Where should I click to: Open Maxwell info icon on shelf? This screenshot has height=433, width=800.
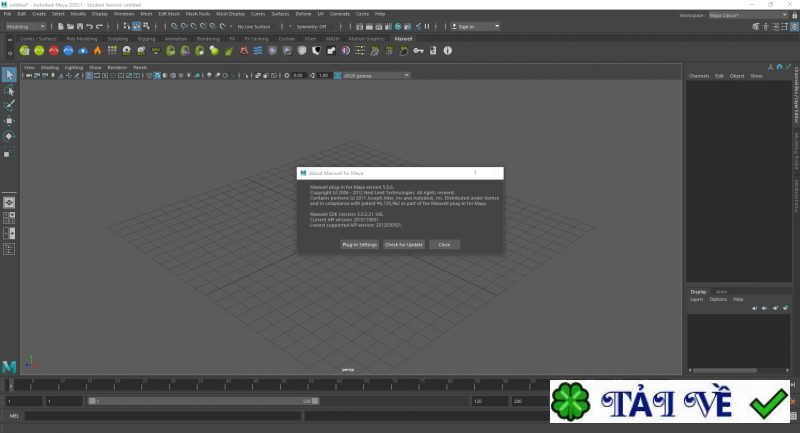pyautogui.click(x=446, y=50)
